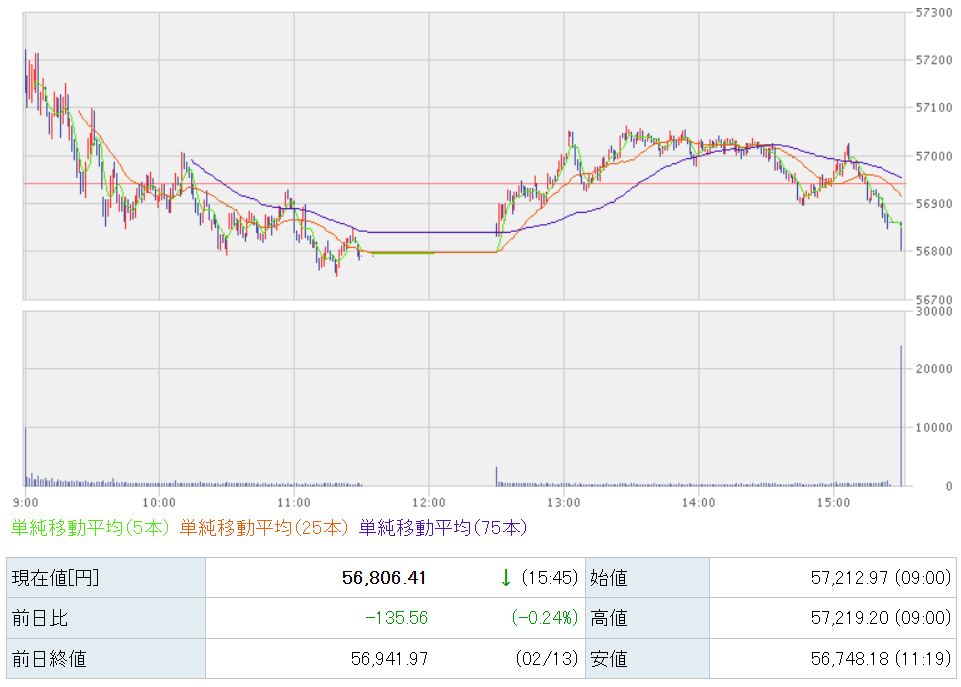Click the 15:00 time axis label
The width and height of the screenshot is (961, 687).
(x=833, y=502)
